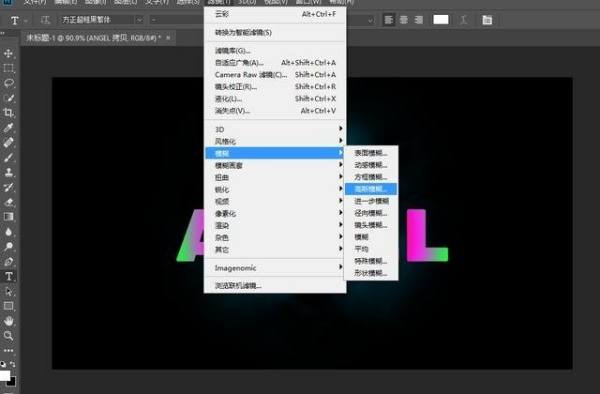Choose 动感模糊 from blur submenu
600x394 pixels.
[x=371, y=165]
